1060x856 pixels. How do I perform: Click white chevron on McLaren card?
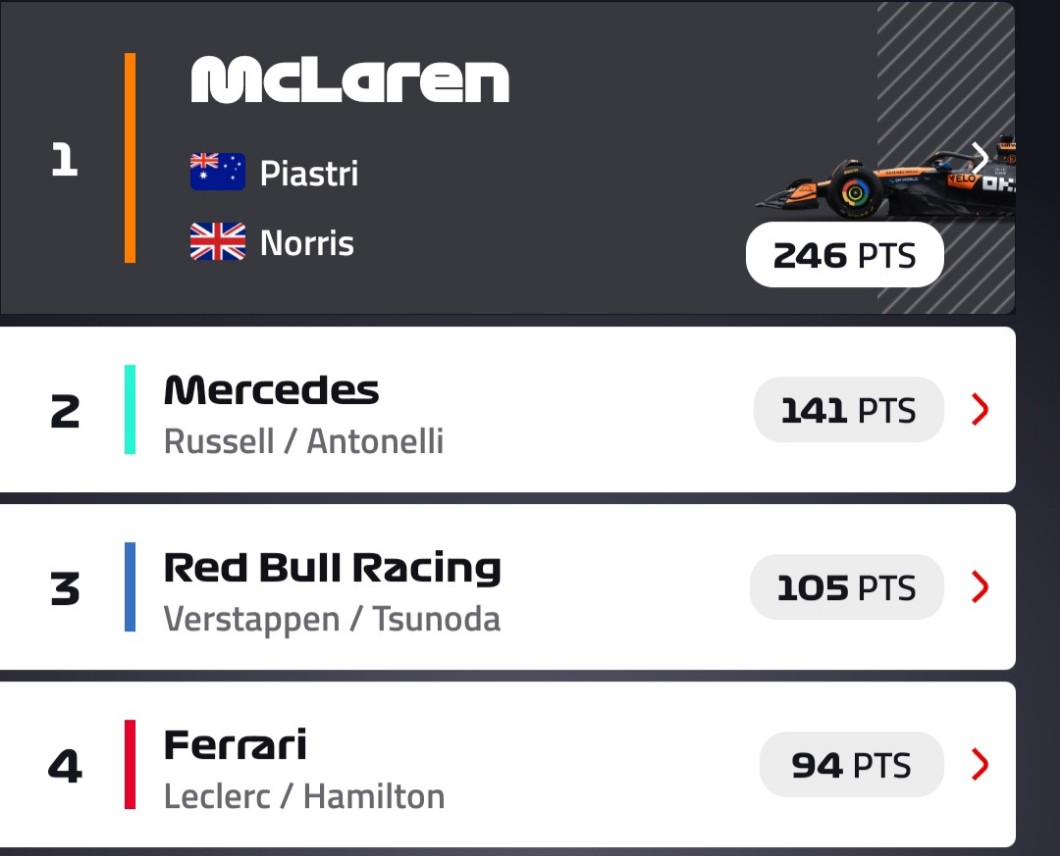coord(980,156)
